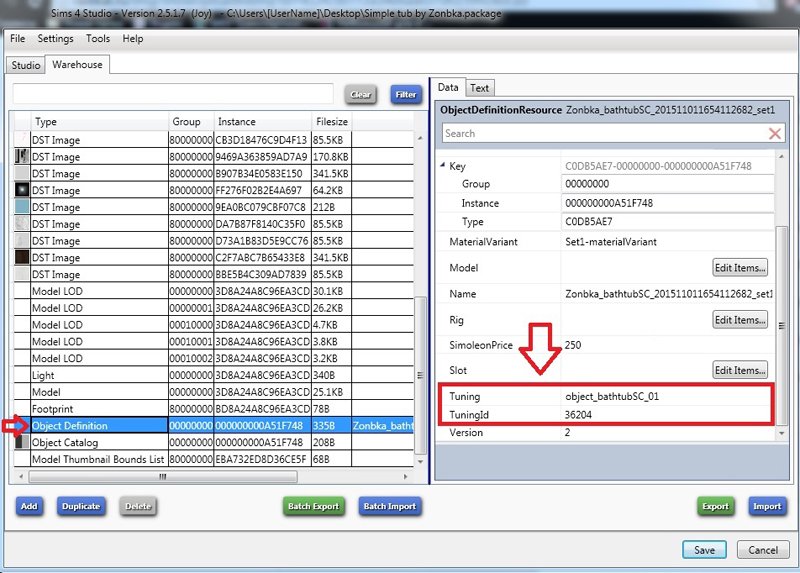Click the red X to clear the search box

(x=775, y=133)
